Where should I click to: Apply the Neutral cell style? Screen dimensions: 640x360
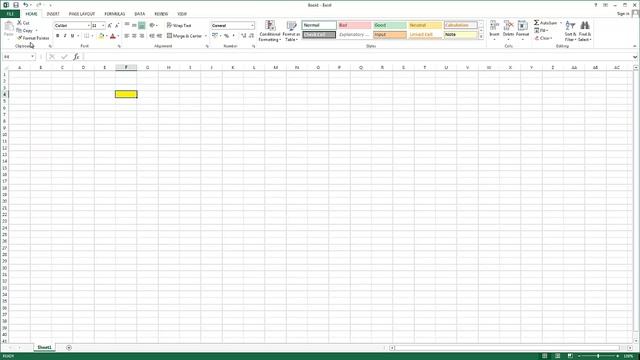425,25
